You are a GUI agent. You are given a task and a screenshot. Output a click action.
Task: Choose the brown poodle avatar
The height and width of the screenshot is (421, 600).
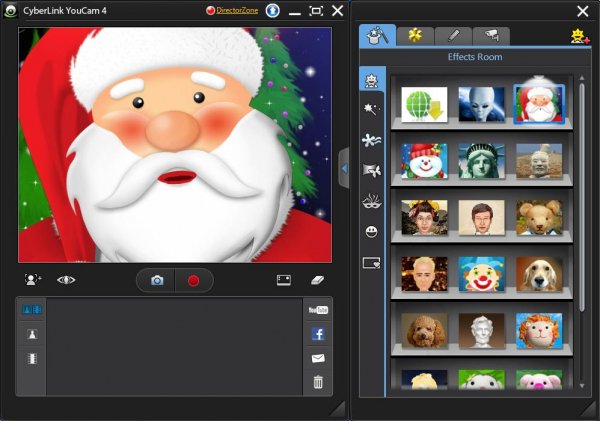(x=424, y=331)
